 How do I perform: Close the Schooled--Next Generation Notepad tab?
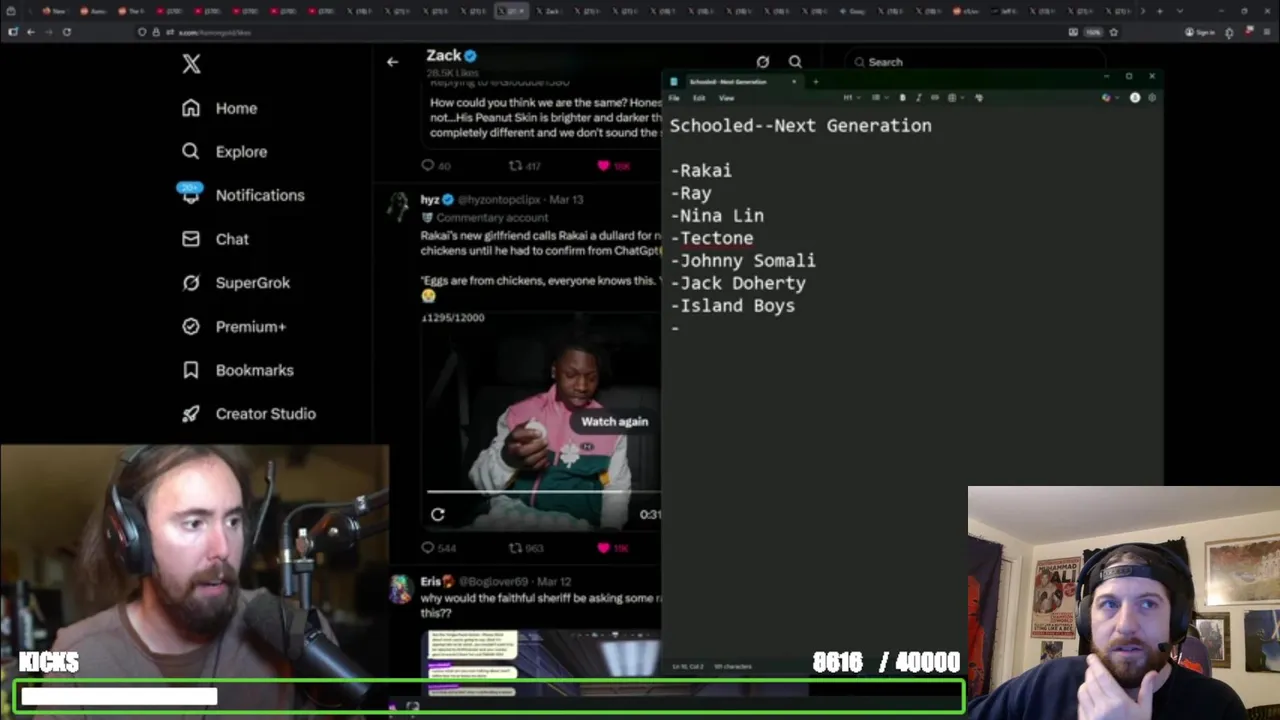click(794, 82)
